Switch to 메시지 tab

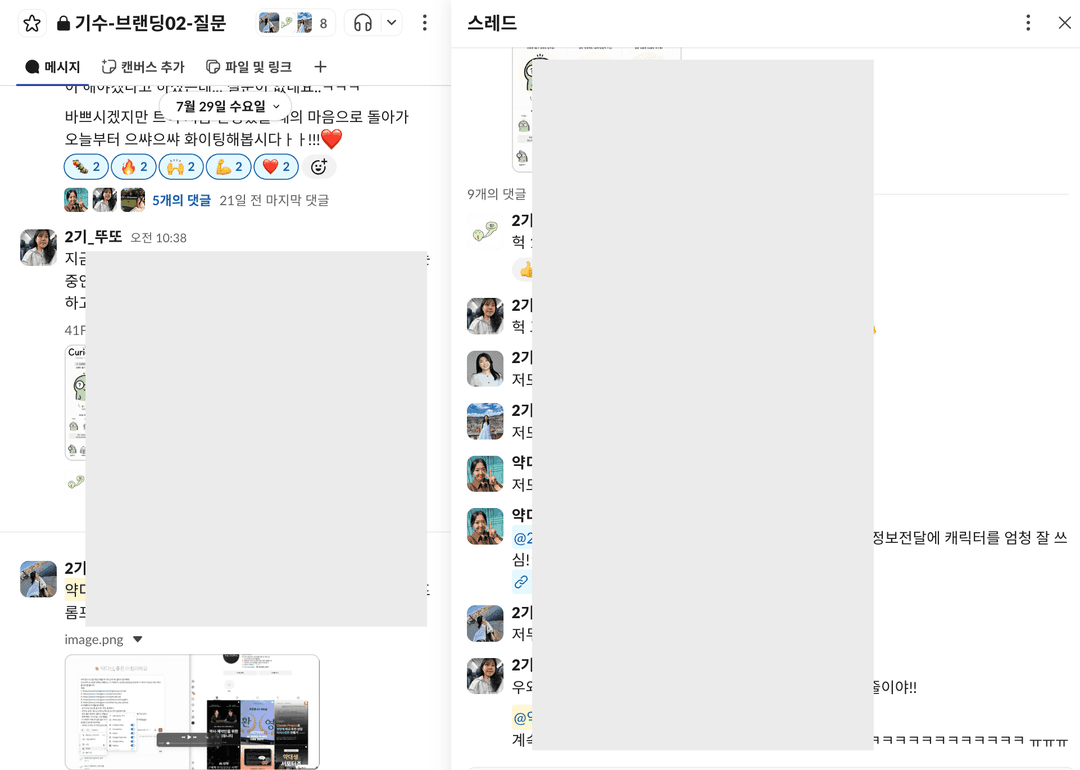pos(52,67)
